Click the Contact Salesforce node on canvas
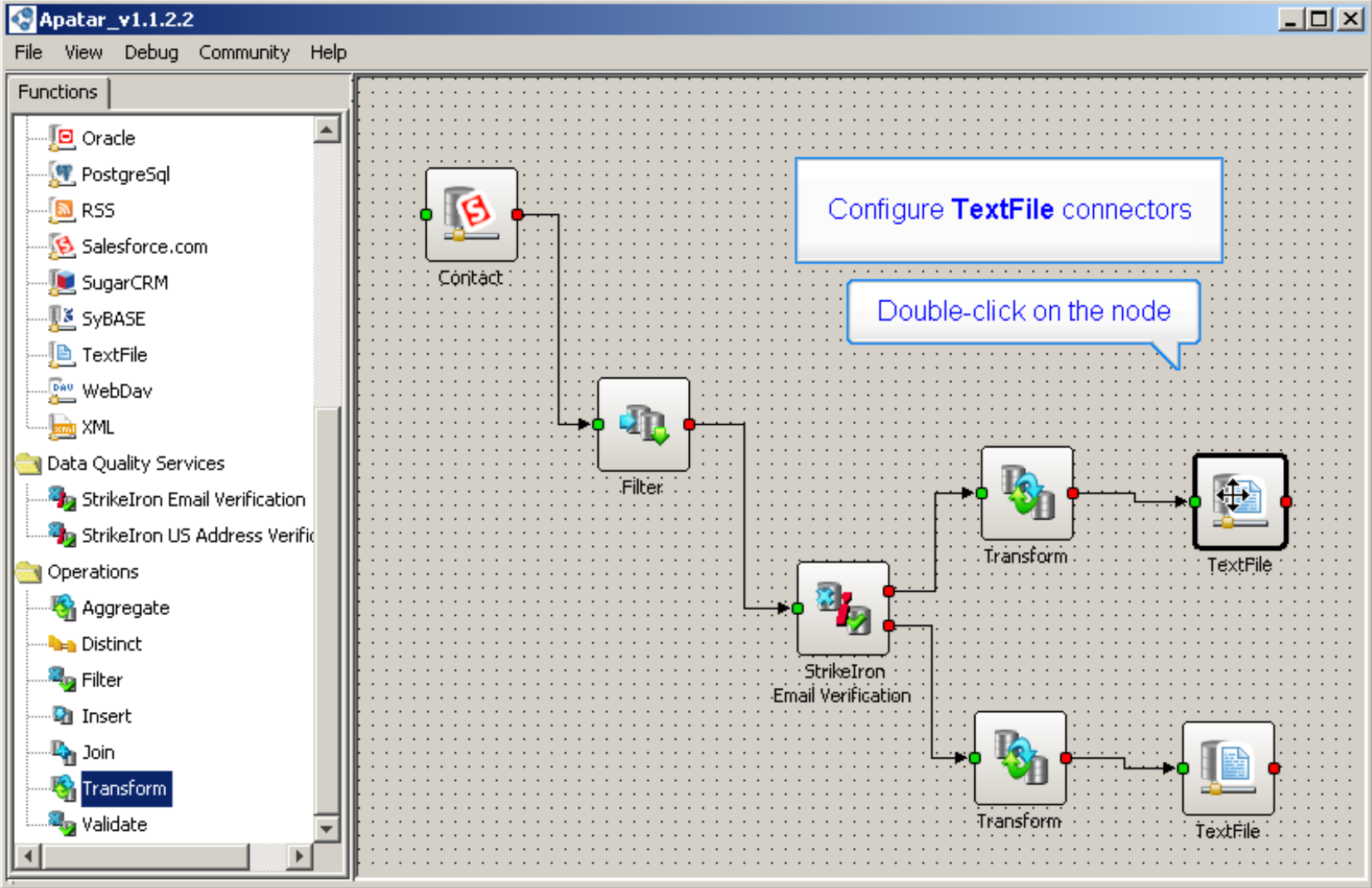The width and height of the screenshot is (1372, 888). (471, 215)
